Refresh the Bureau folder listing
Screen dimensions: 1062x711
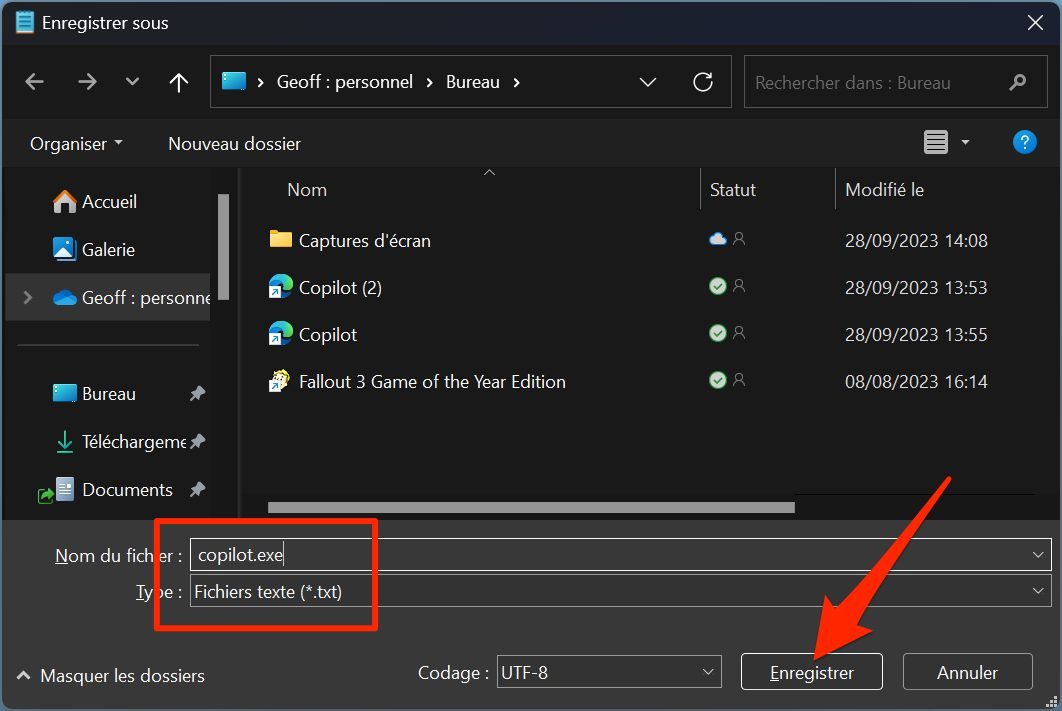(703, 82)
